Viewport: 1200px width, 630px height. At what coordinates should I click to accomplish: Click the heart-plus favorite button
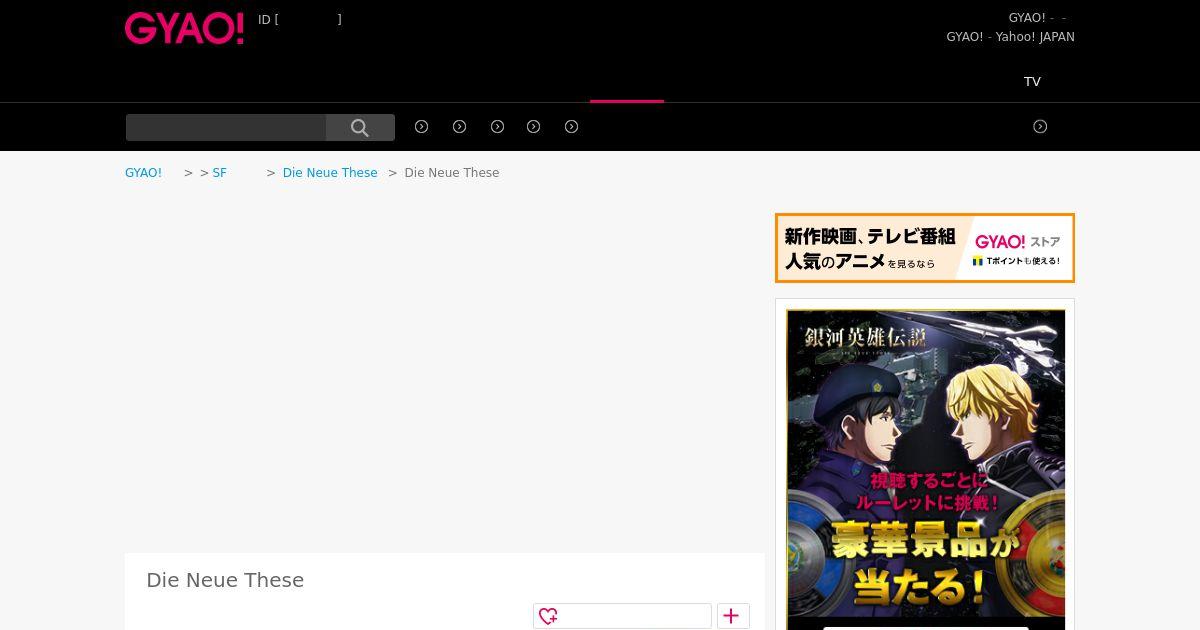(x=622, y=616)
